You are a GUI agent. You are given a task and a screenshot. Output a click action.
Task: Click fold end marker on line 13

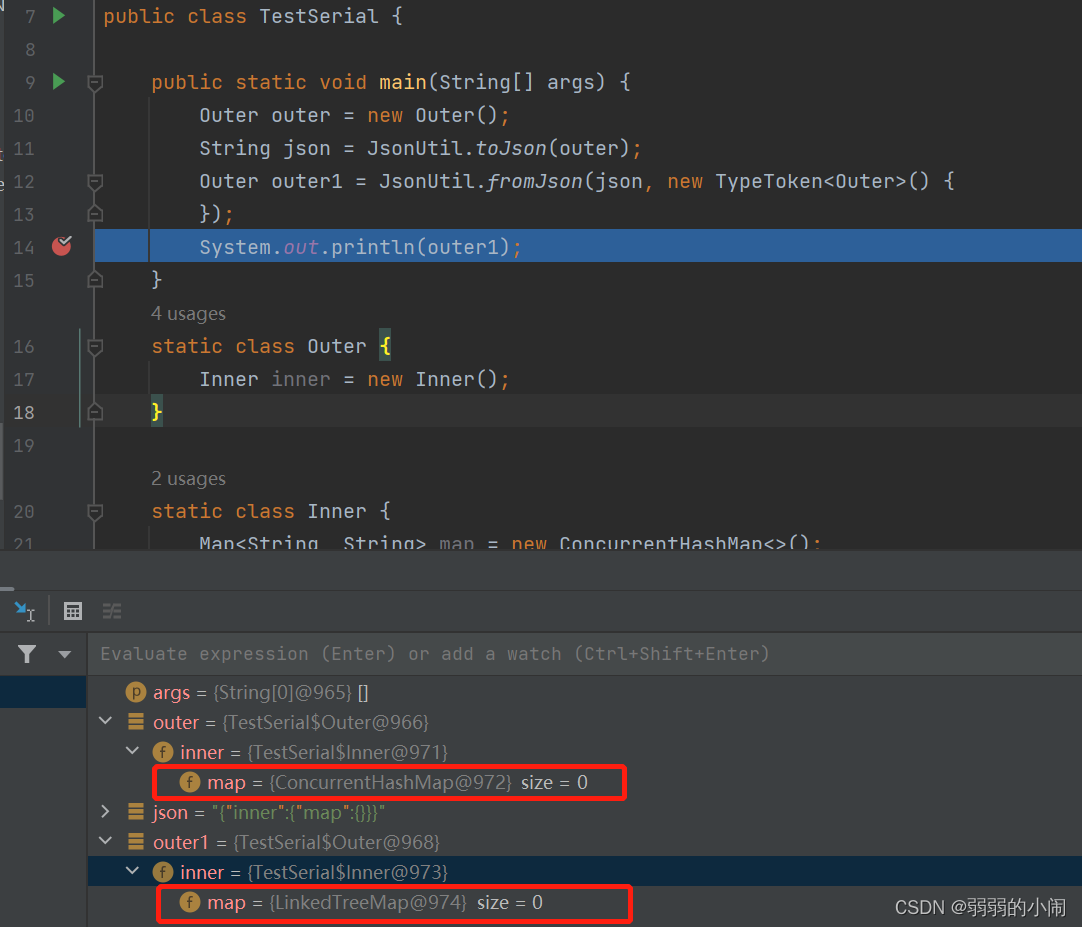(95, 213)
